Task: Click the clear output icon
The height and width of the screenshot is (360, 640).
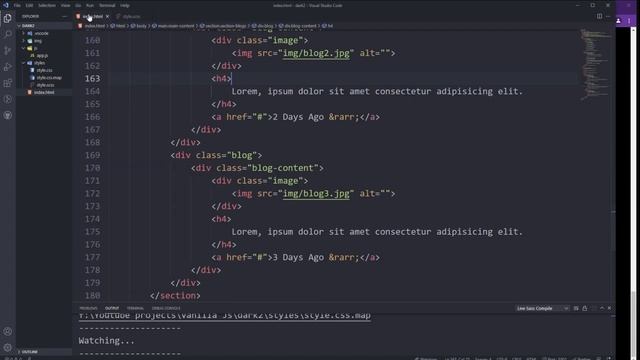Action: pos(576,308)
